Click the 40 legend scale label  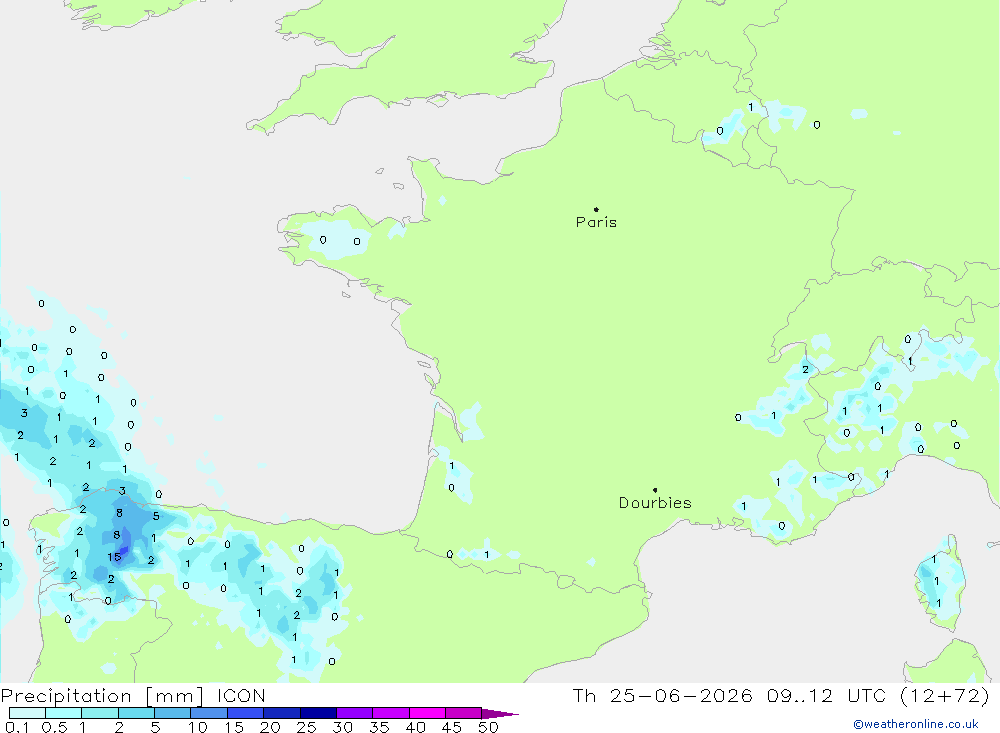tap(415, 727)
